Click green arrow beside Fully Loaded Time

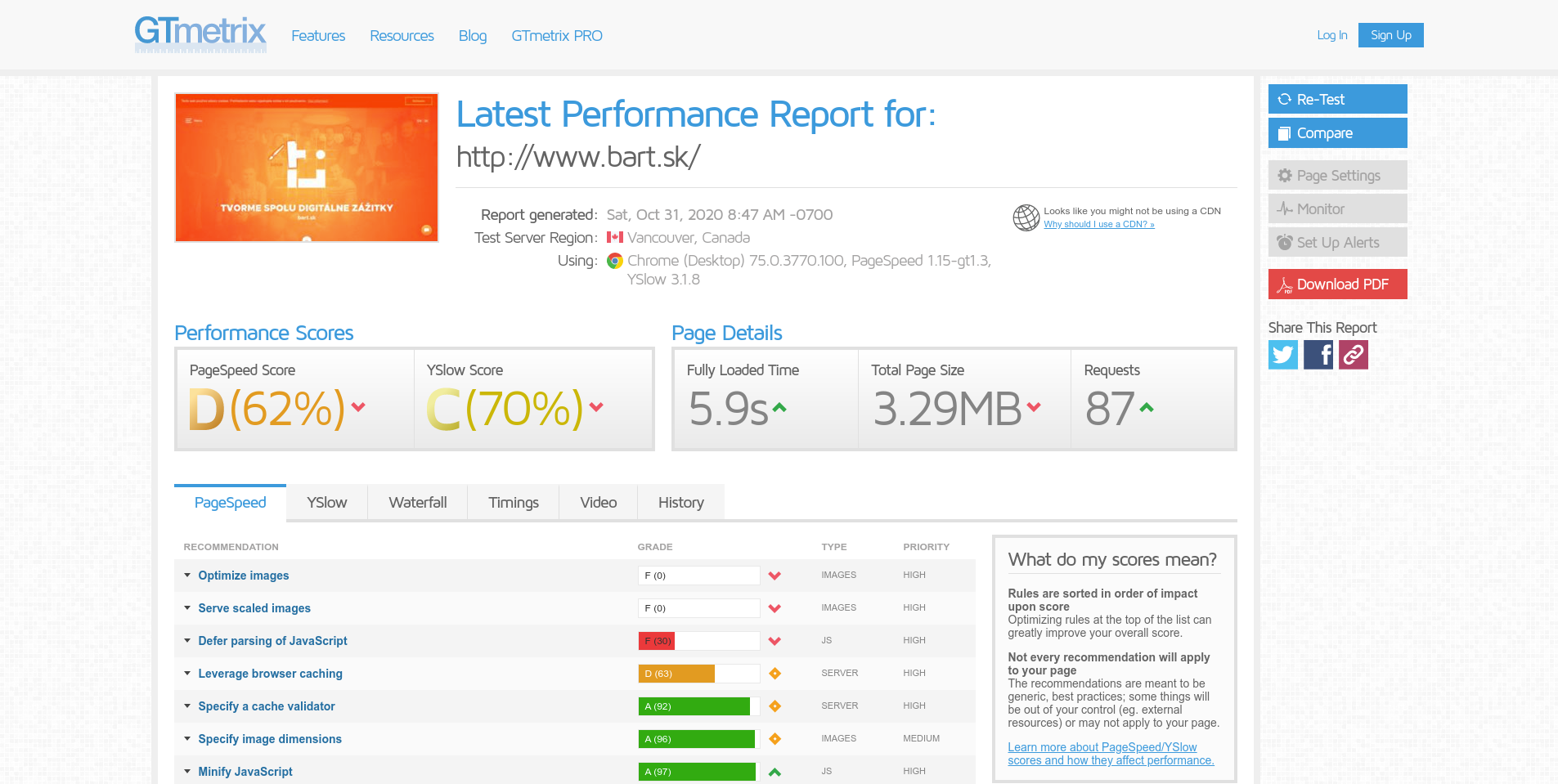tap(779, 406)
